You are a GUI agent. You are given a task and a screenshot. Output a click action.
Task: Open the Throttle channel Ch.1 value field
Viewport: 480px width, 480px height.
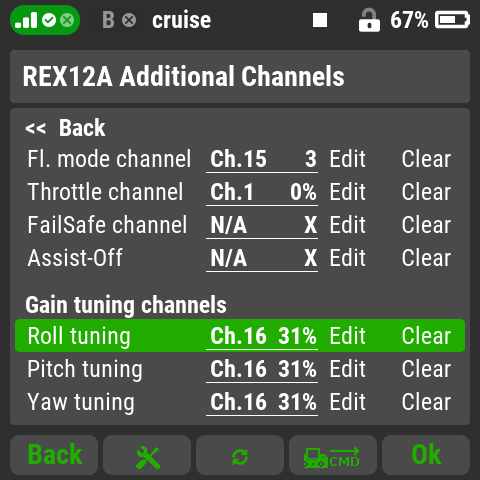262,192
